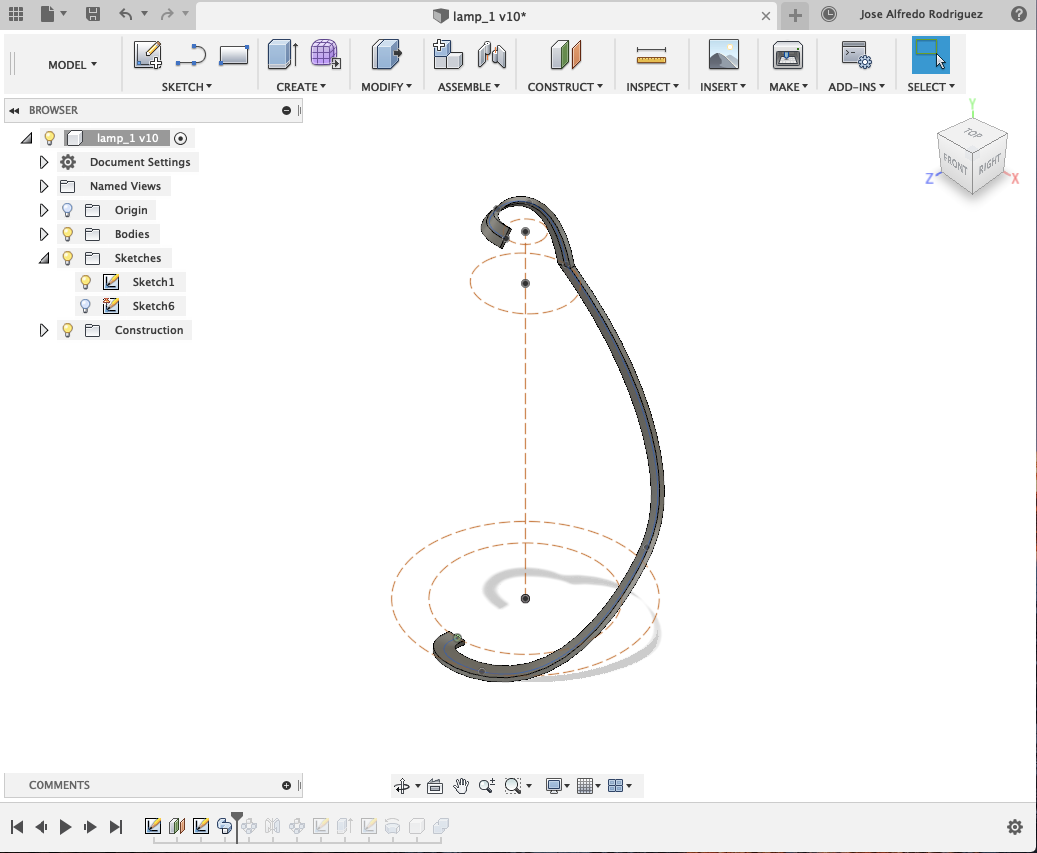The height and width of the screenshot is (853, 1037).
Task: Open the Display Settings icon
Action: pos(554,785)
